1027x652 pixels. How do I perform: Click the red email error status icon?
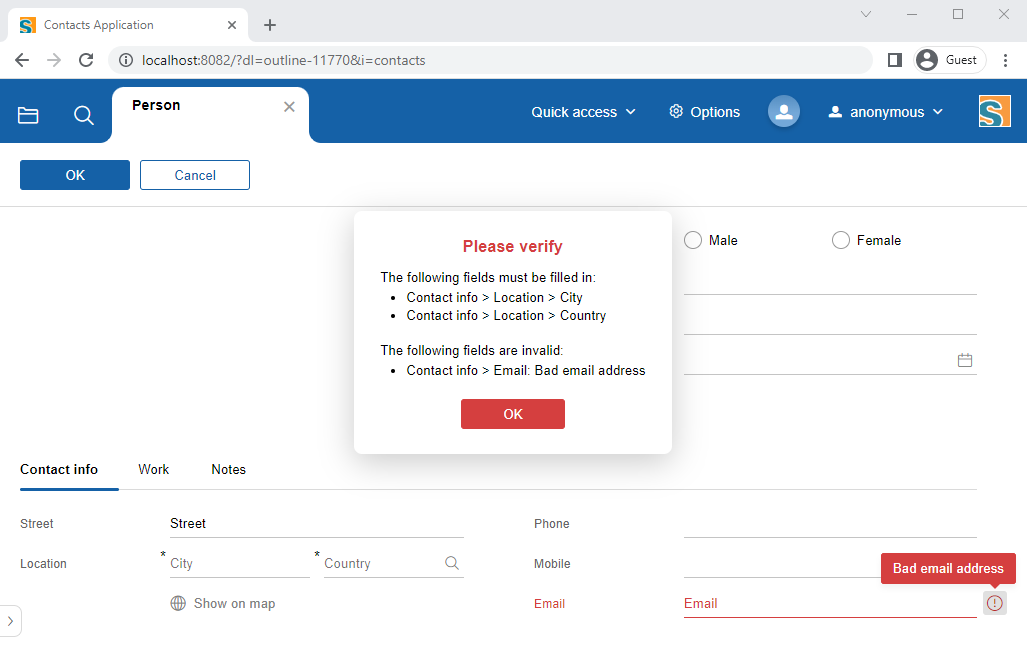994,603
